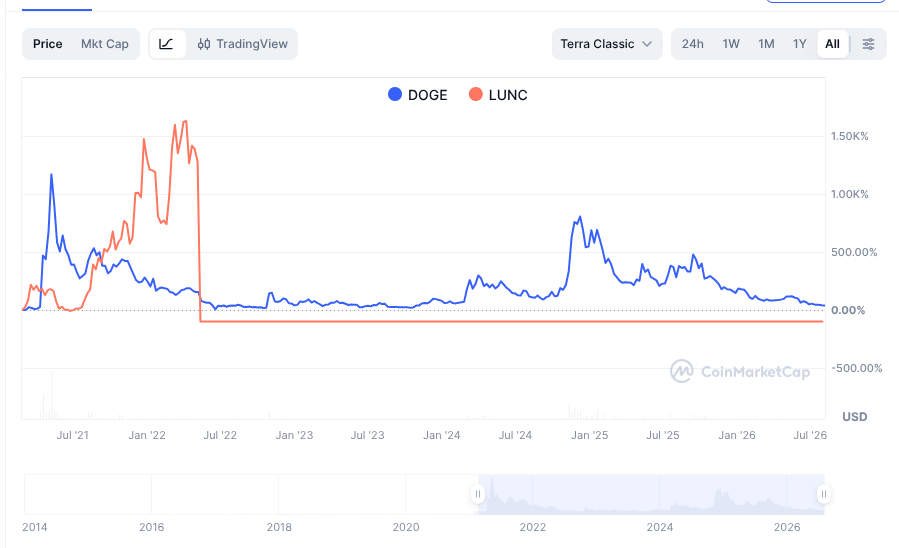This screenshot has height=548, width=899.
Task: Click the Jan '25 date label
Action: tap(589, 435)
